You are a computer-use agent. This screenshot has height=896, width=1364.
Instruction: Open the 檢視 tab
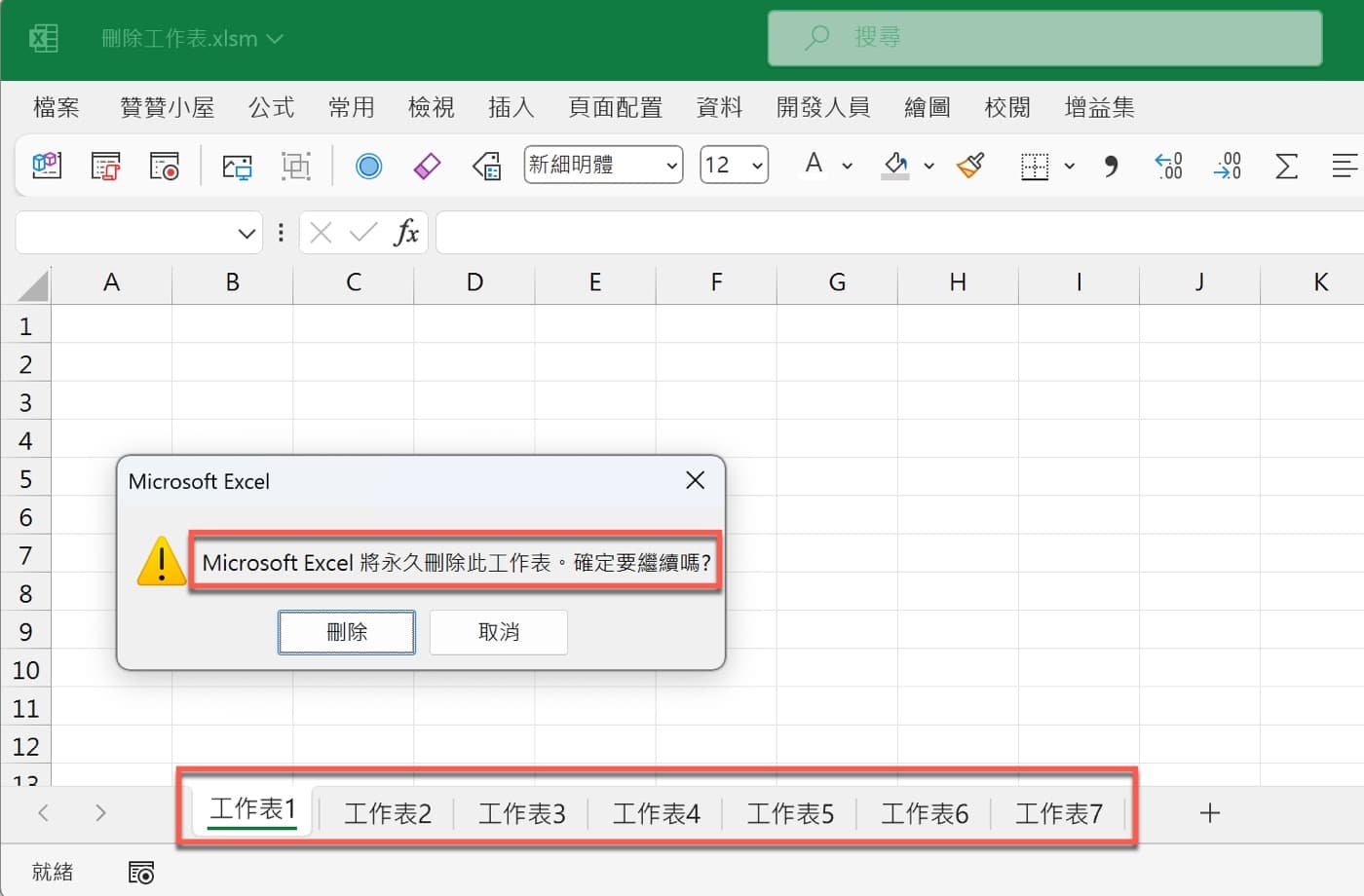pyautogui.click(x=432, y=107)
